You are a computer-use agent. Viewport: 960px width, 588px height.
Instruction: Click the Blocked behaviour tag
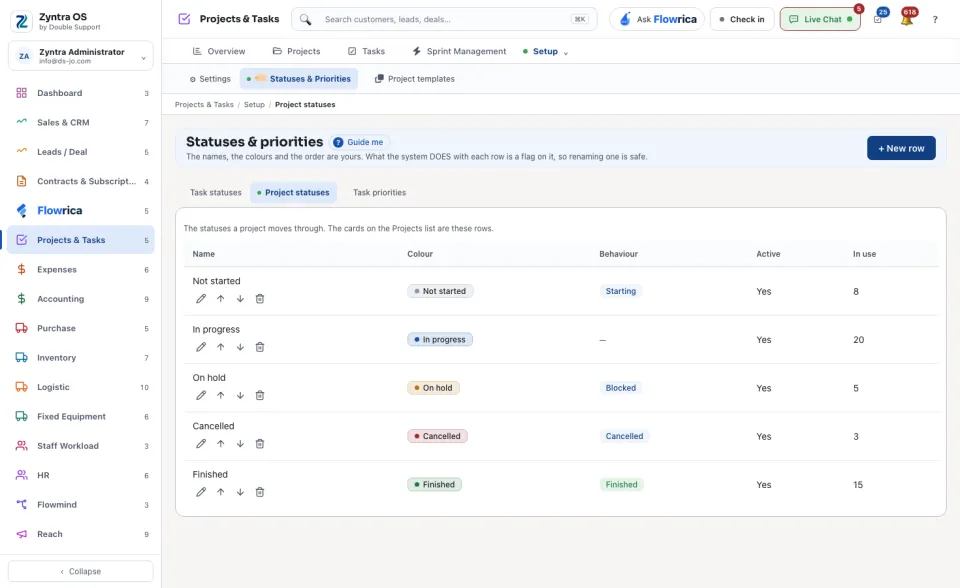tap(620, 388)
